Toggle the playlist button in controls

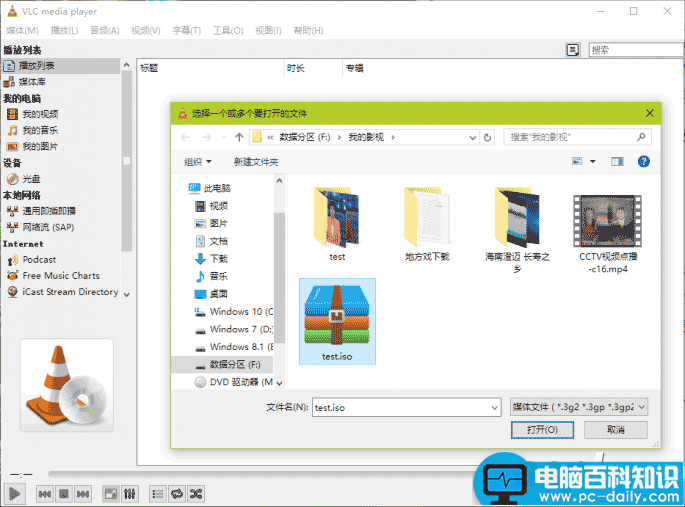pyautogui.click(x=157, y=494)
